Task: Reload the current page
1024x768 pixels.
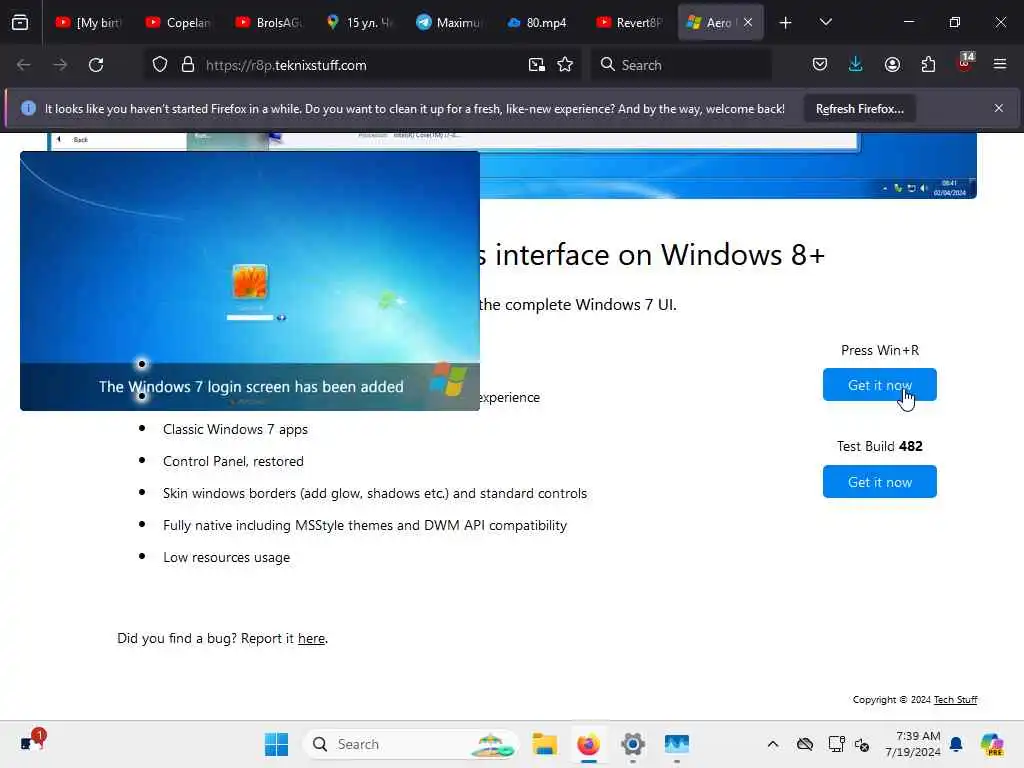Action: 96,65
